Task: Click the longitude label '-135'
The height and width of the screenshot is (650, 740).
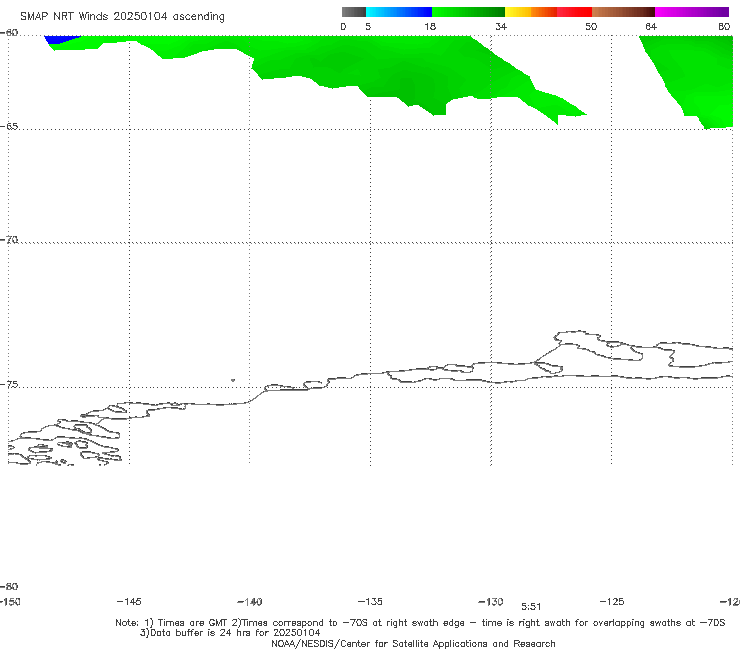Action: (370, 601)
